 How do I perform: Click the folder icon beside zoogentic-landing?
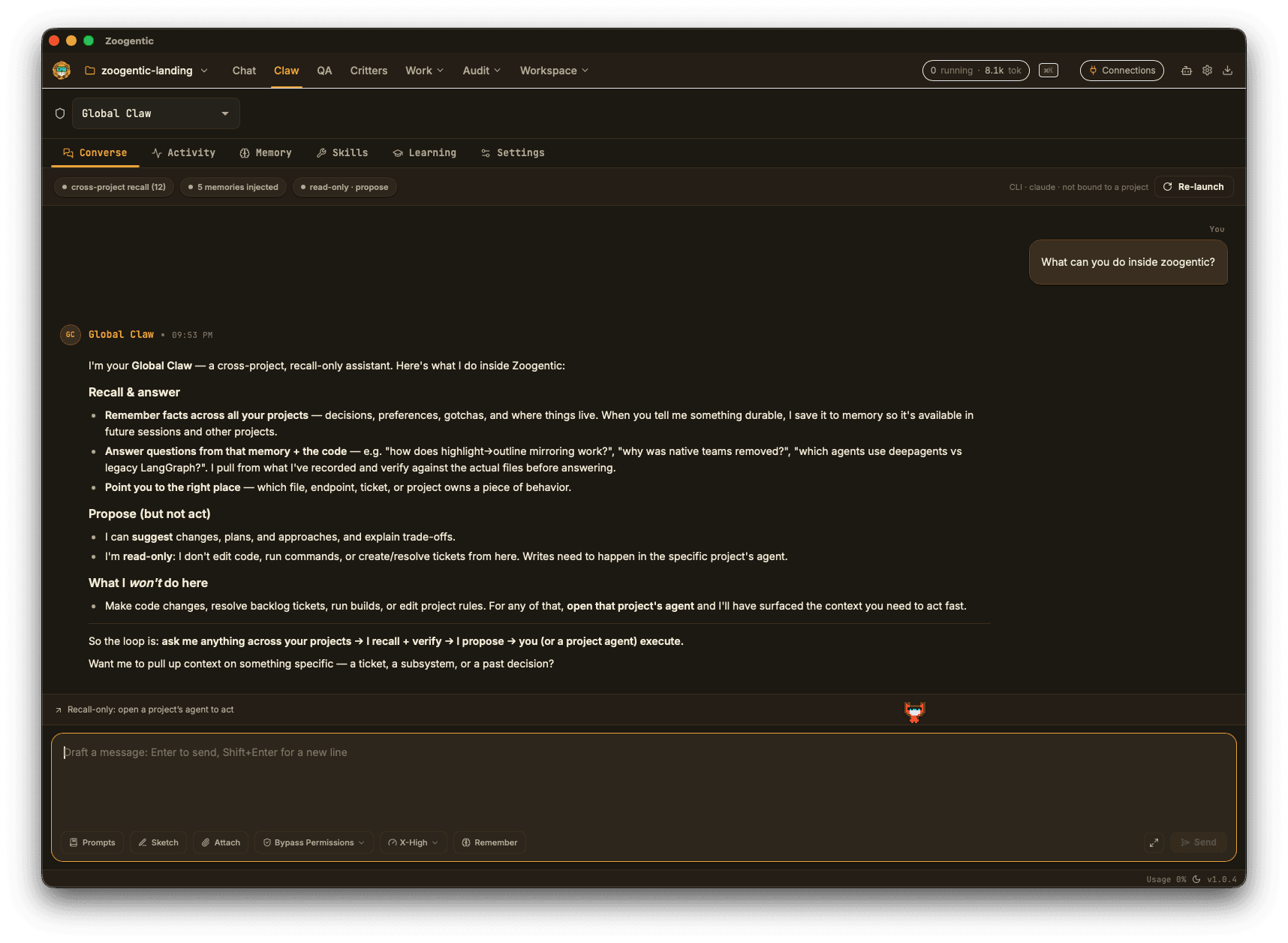(x=90, y=71)
